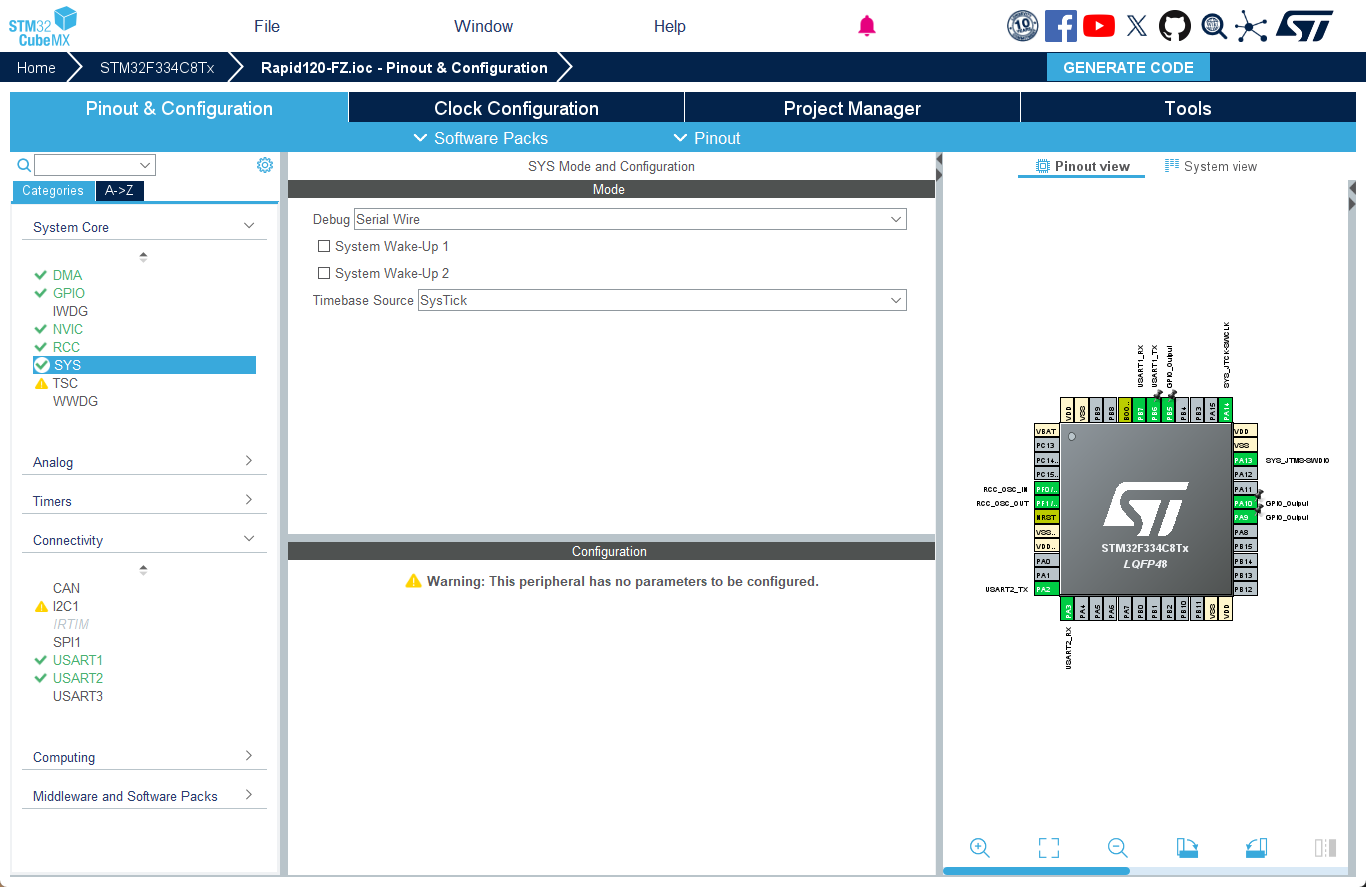
Task: Switch to the A->Z list tab
Action: pos(120,191)
